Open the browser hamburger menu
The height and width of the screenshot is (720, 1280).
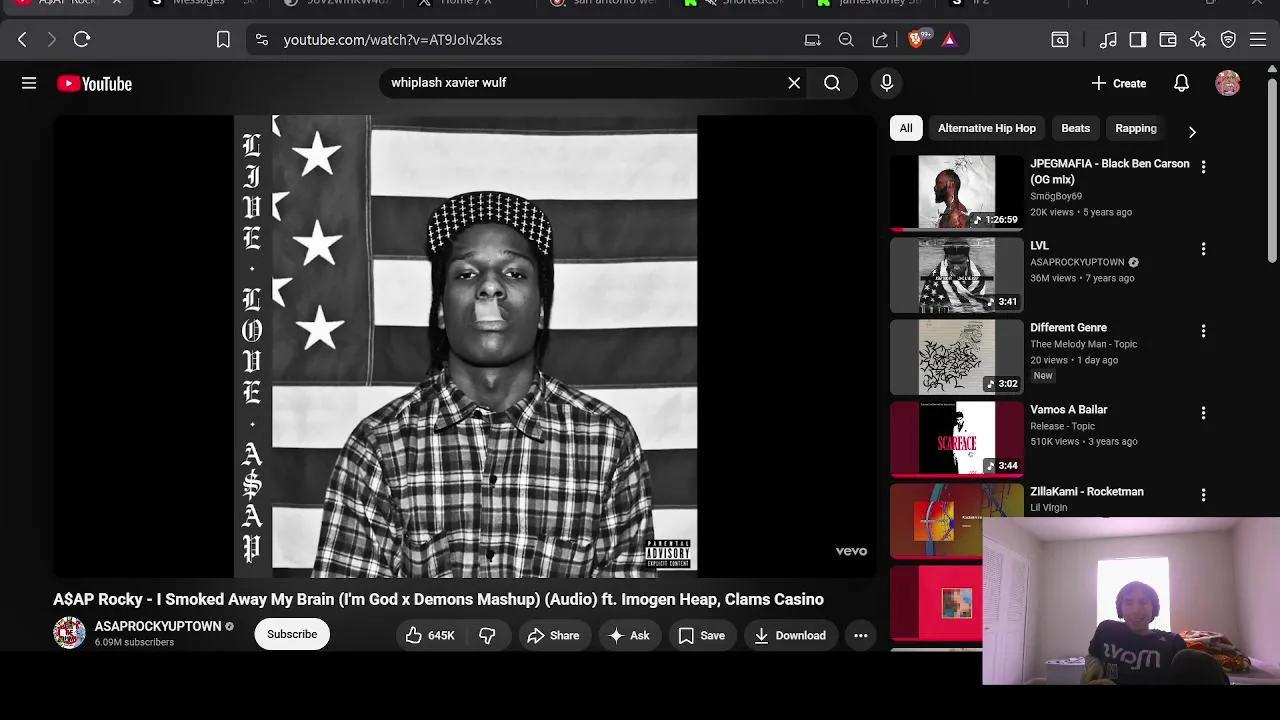(1258, 40)
